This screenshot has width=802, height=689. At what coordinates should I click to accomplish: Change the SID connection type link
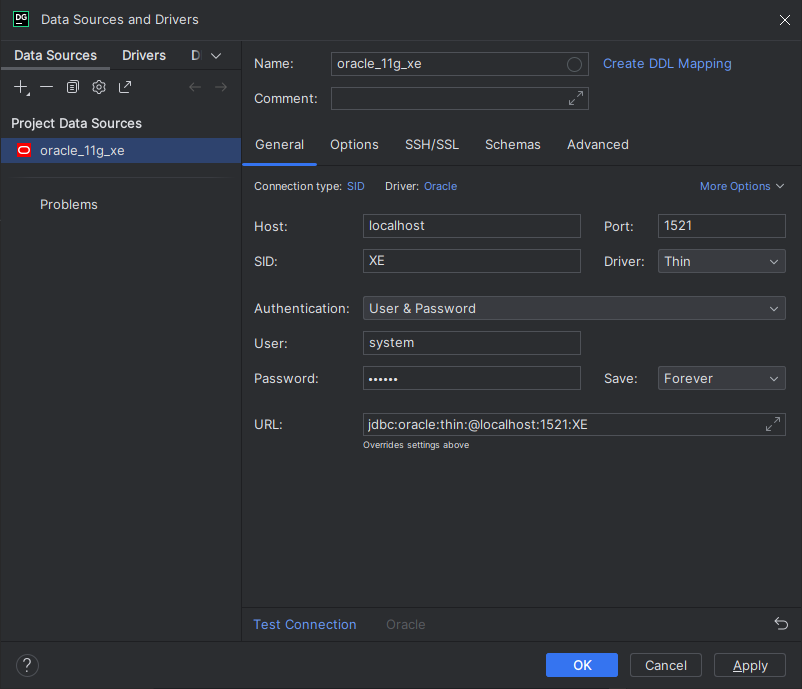(x=355, y=186)
